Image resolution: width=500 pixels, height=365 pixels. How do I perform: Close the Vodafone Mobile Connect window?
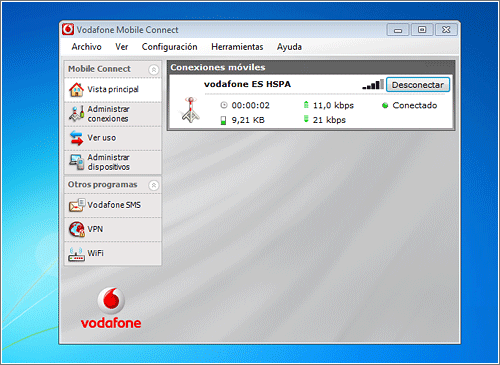pos(446,30)
